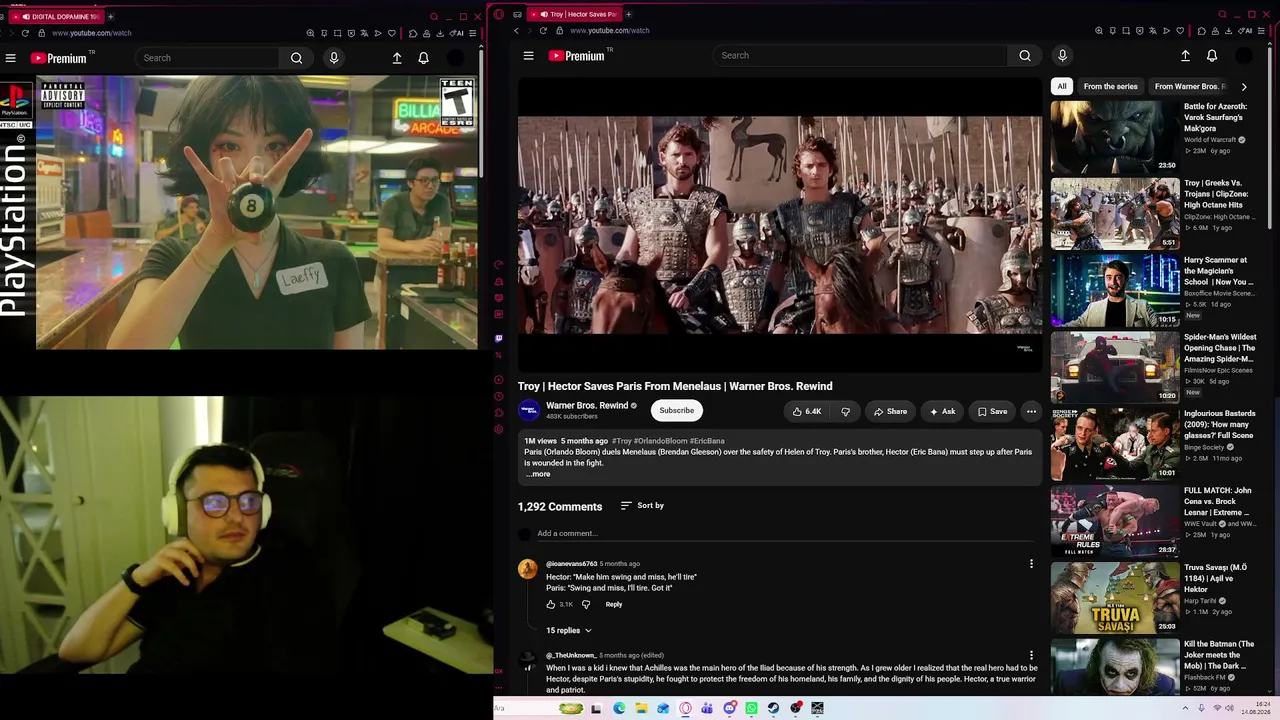Image resolution: width=1280 pixels, height=720 pixels.
Task: Like the ioanevans6763 comment
Action: coord(550,604)
